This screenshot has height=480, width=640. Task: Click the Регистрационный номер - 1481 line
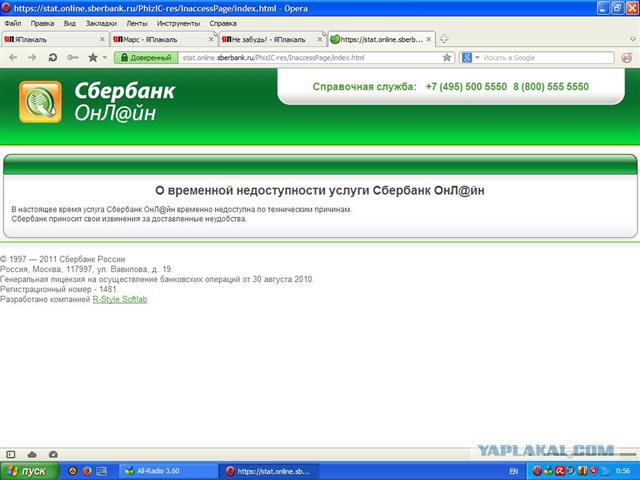pyautogui.click(x=59, y=289)
